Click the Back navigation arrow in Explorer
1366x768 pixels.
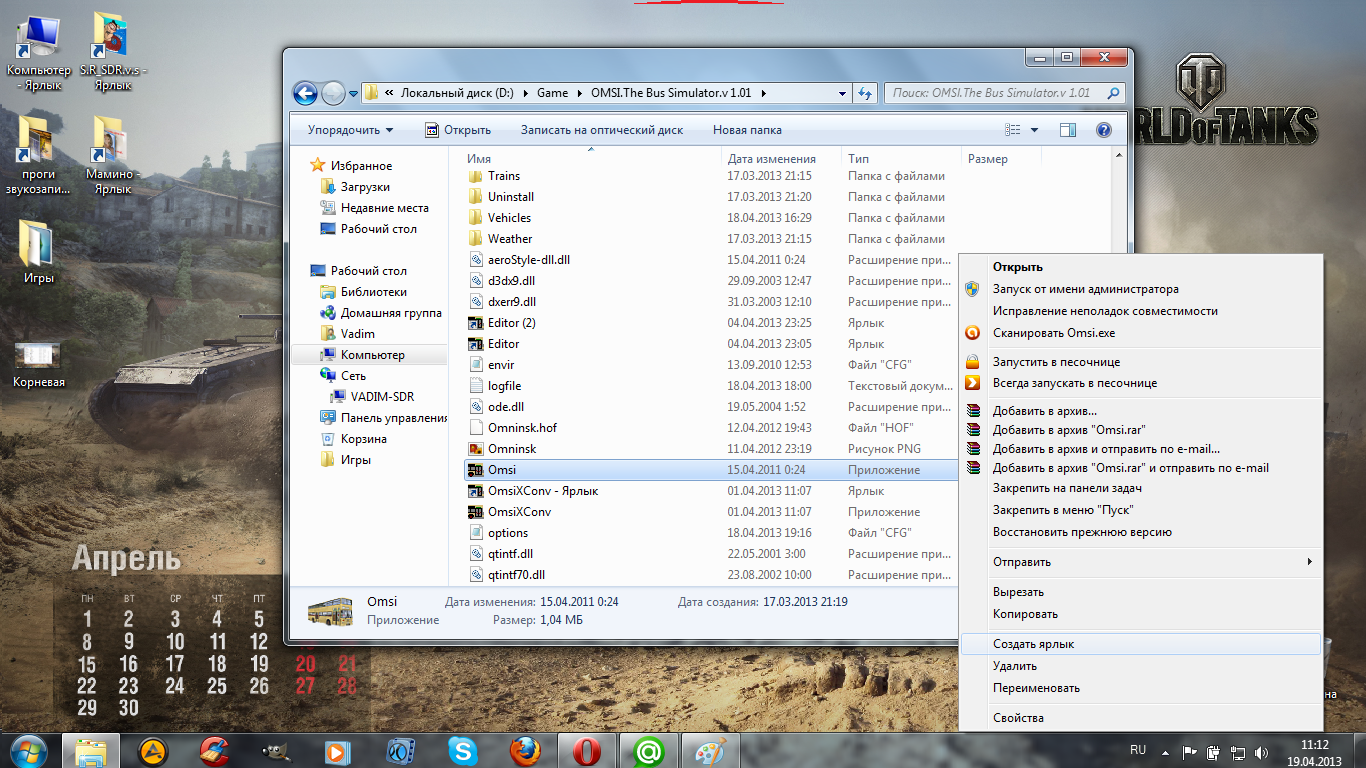(305, 93)
